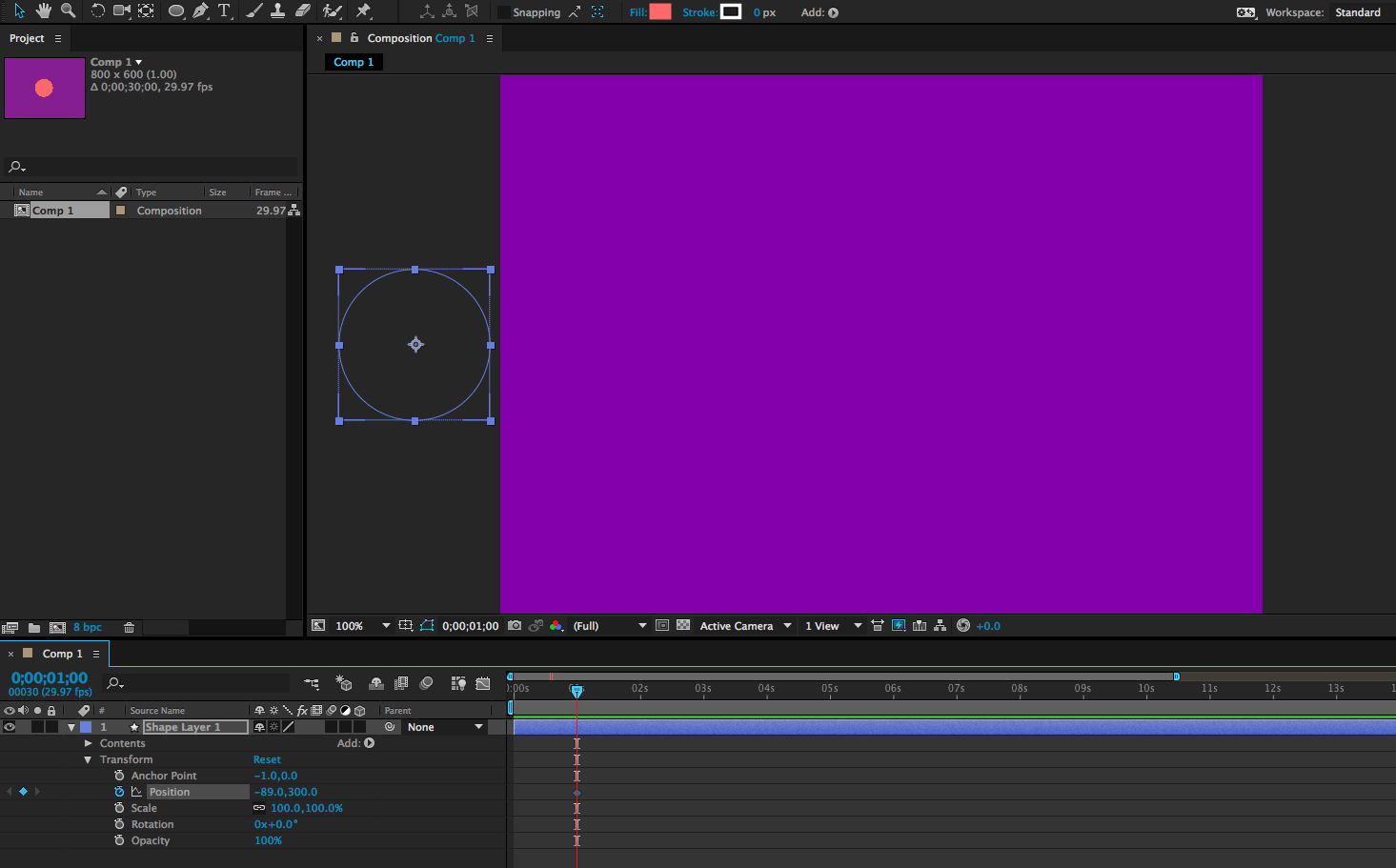The height and width of the screenshot is (868, 1396).
Task: Open the timeline panel menu
Action: coord(96,654)
